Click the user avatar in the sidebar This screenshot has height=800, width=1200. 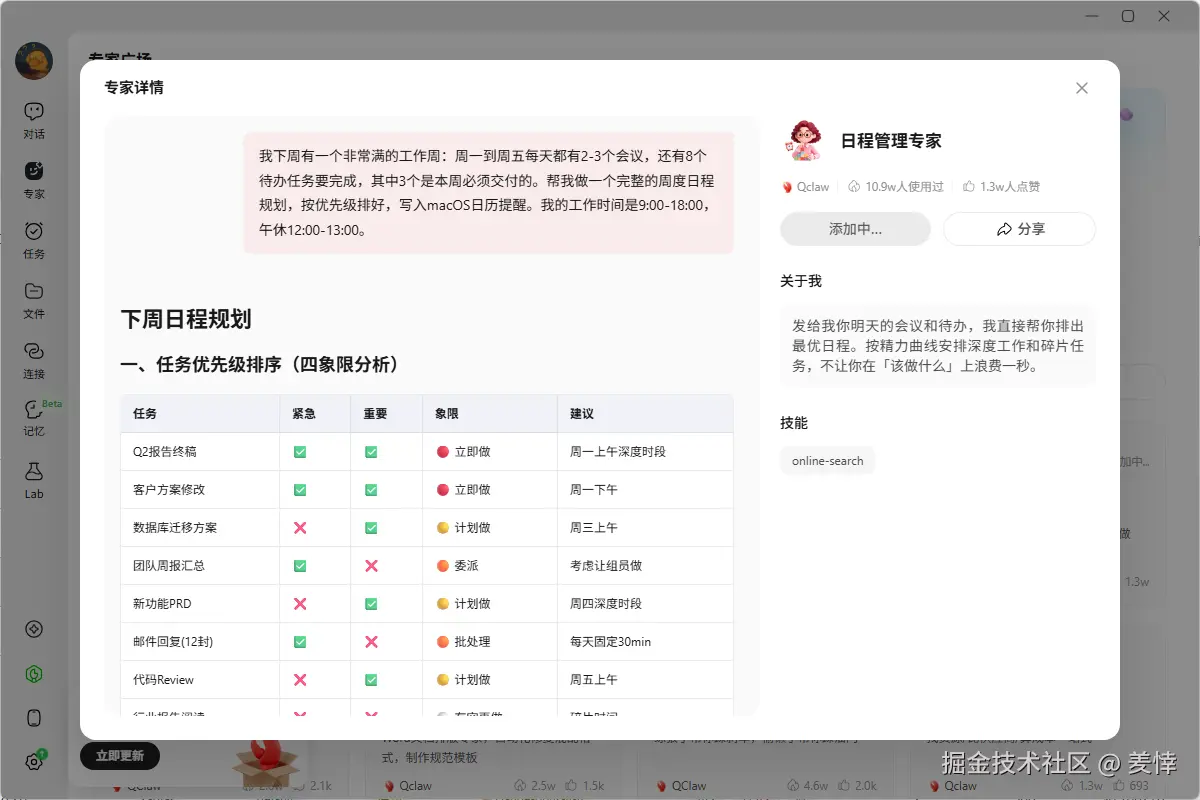(x=34, y=61)
